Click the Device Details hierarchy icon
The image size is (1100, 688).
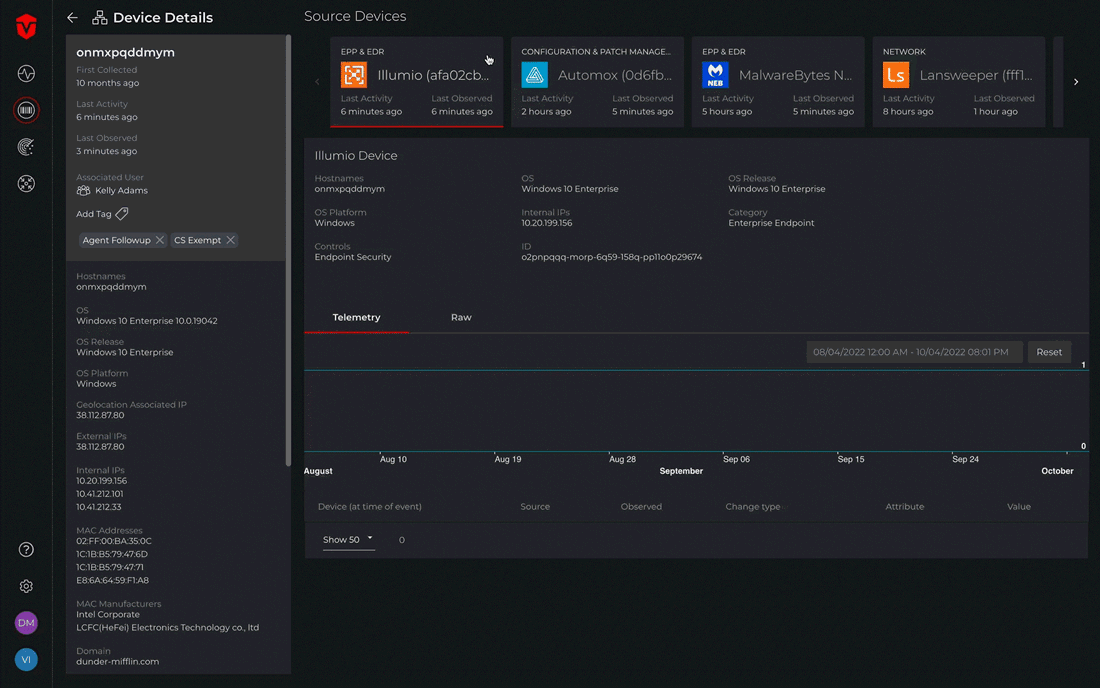(100, 18)
